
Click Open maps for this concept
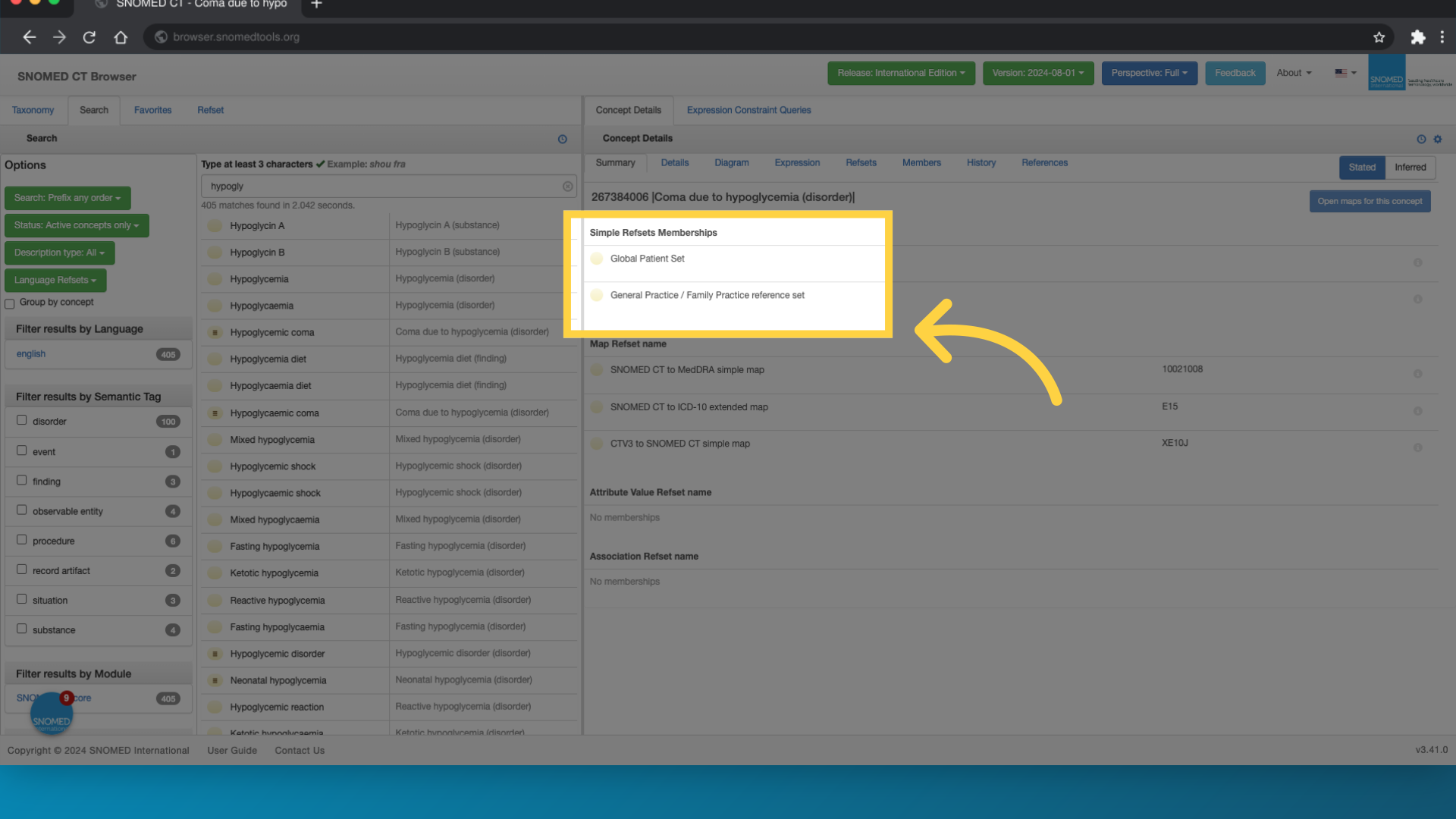pyautogui.click(x=1369, y=201)
